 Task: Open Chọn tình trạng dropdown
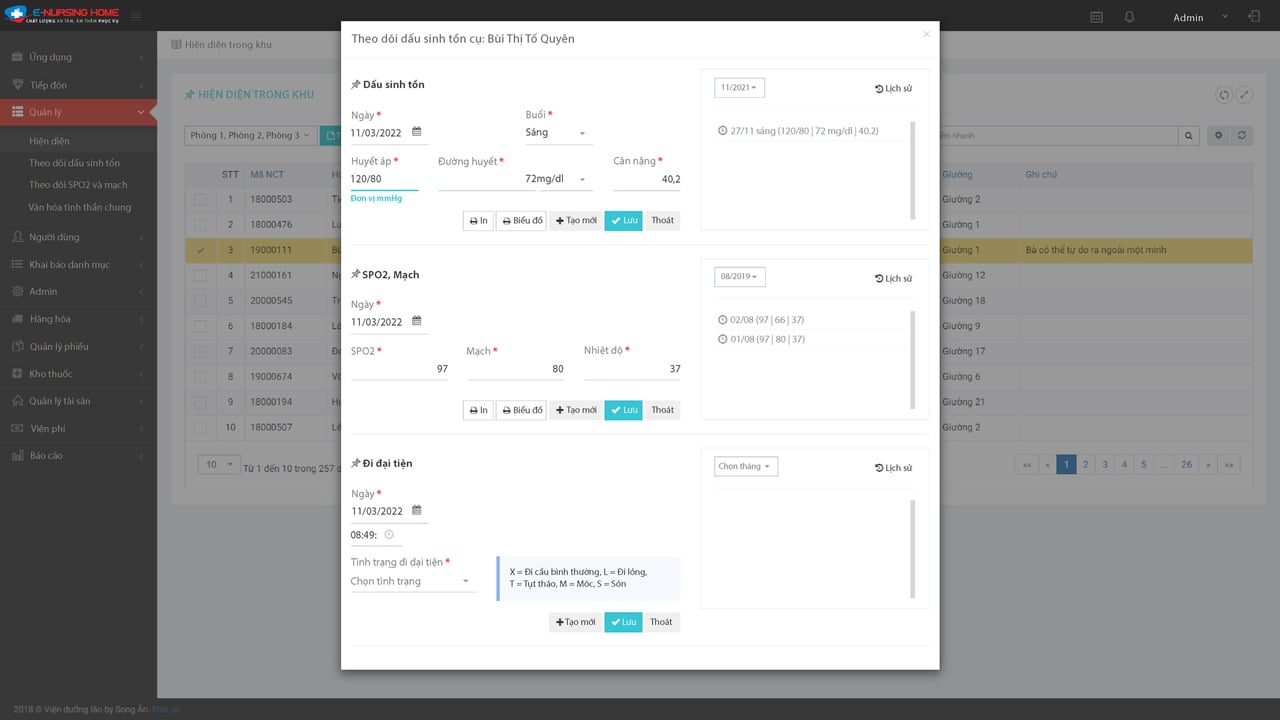[x=412, y=581]
